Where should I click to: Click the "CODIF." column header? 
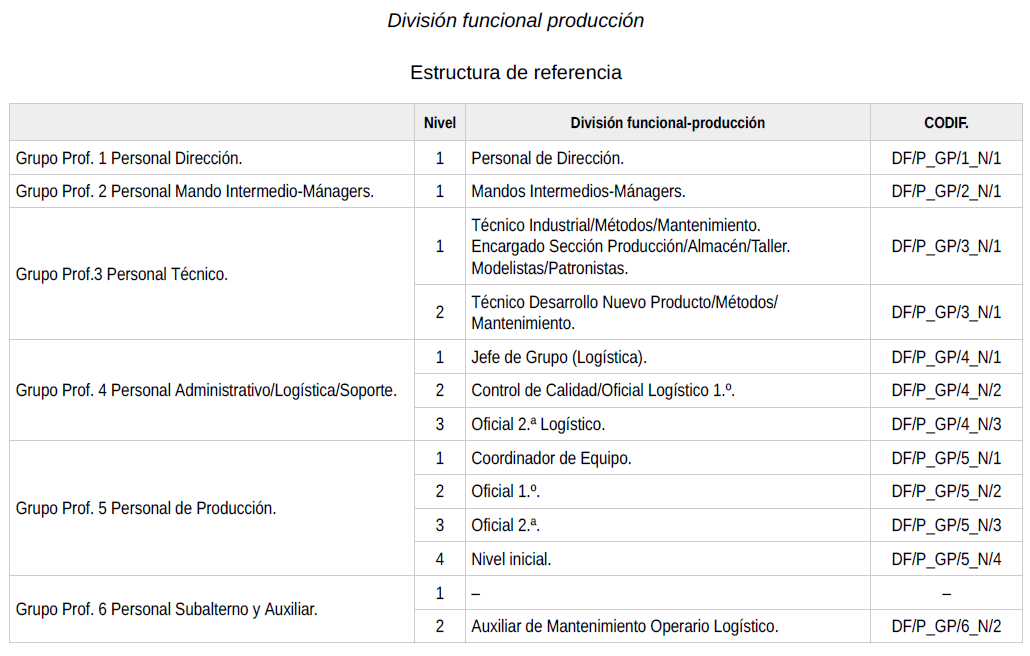point(945,123)
